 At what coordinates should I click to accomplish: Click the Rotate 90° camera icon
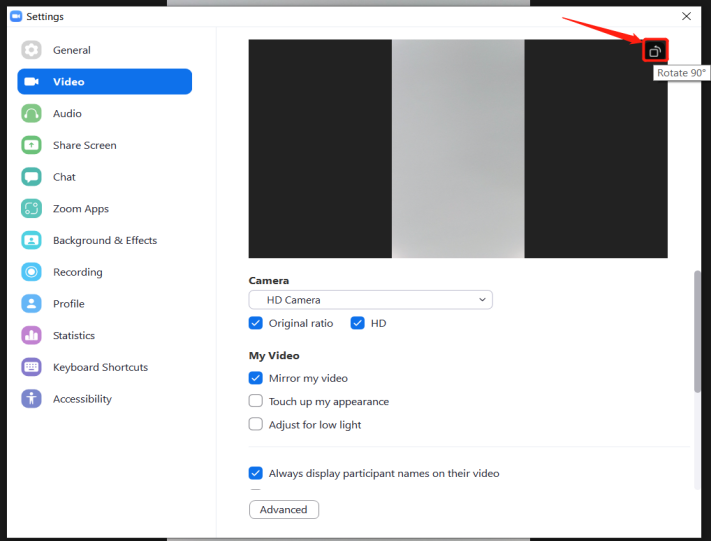[x=655, y=51]
